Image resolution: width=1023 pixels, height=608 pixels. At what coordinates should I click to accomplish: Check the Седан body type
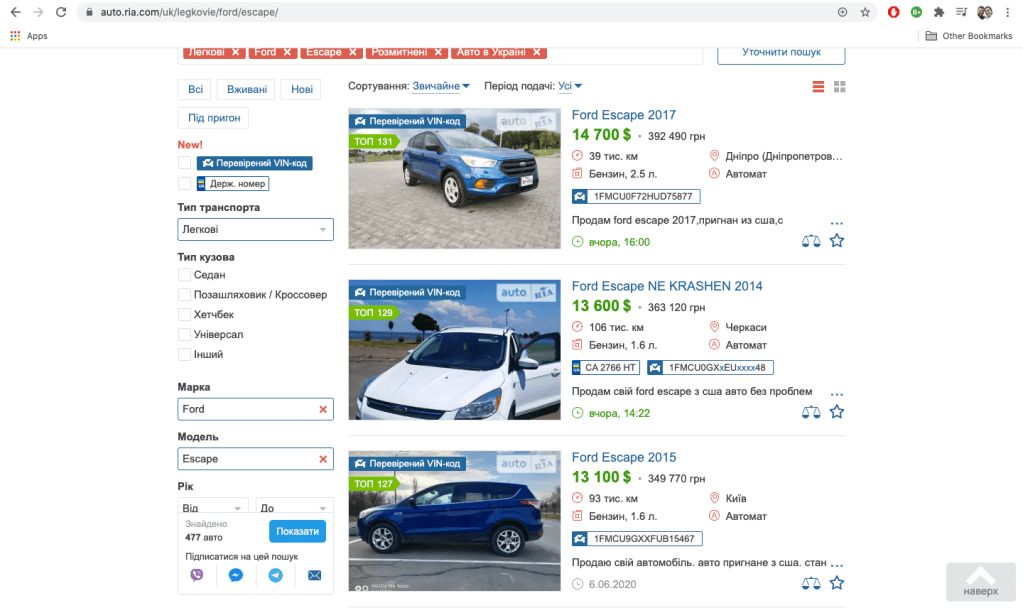tap(184, 275)
